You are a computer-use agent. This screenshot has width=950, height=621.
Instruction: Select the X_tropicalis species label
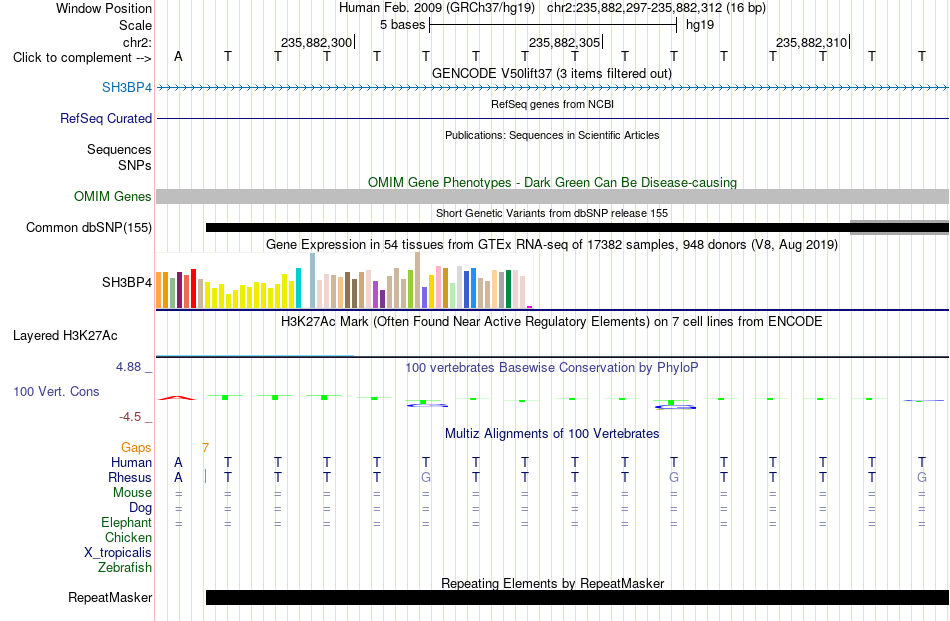pos(118,553)
